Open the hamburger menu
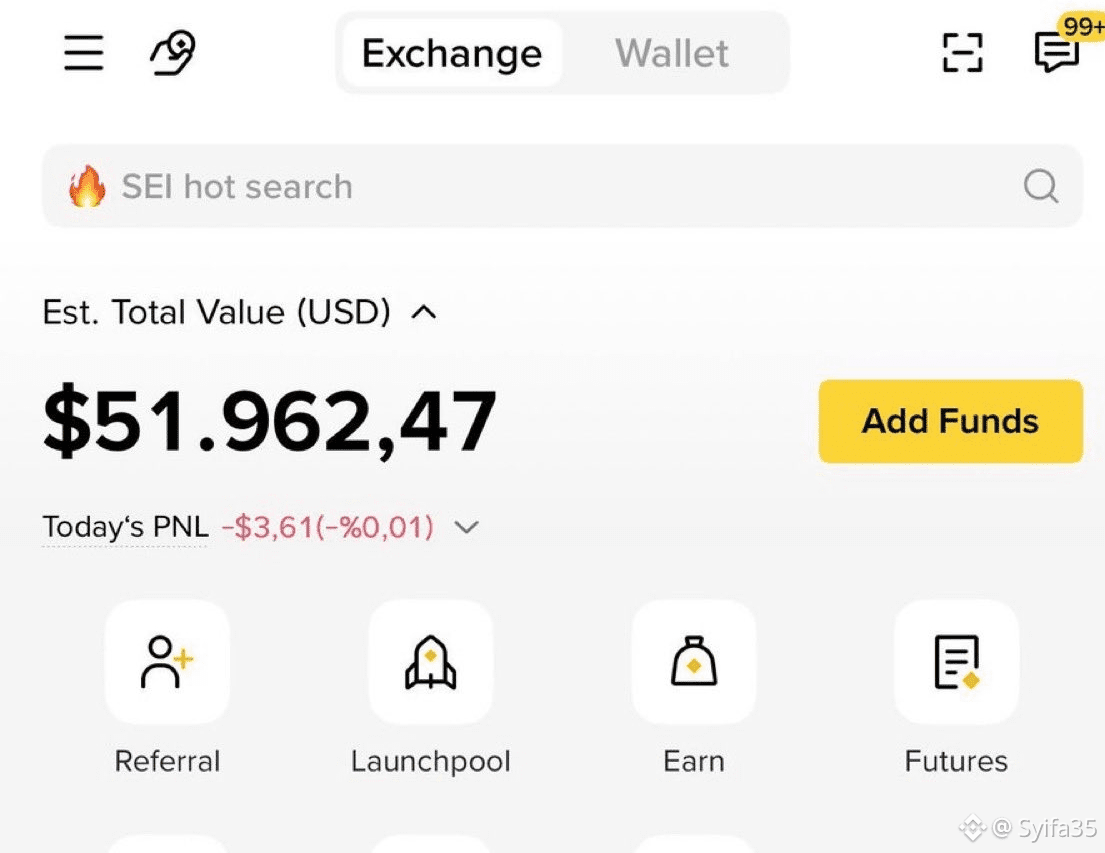The image size is (1105, 853). click(84, 53)
